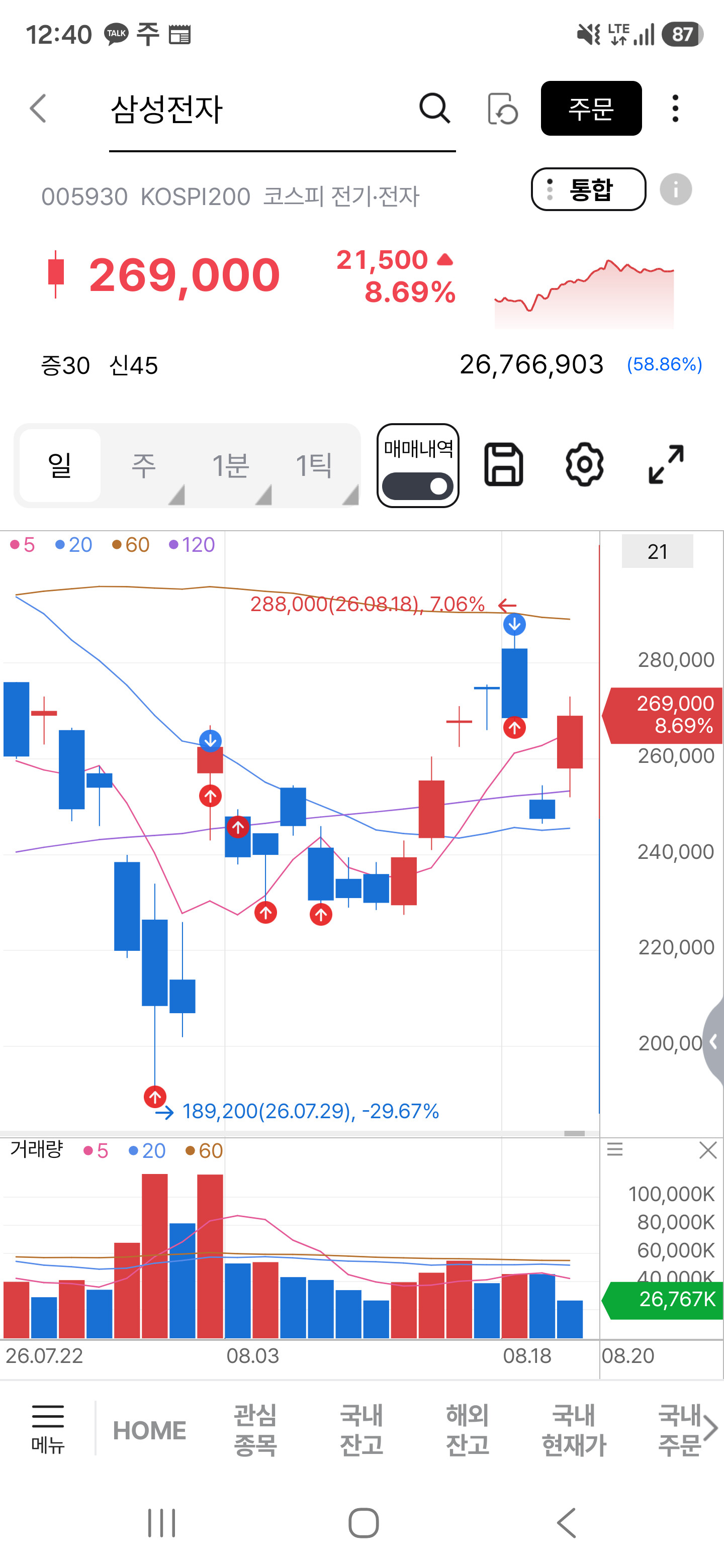
Task: Tap the 08.20 date axis label
Action: 628,1355
